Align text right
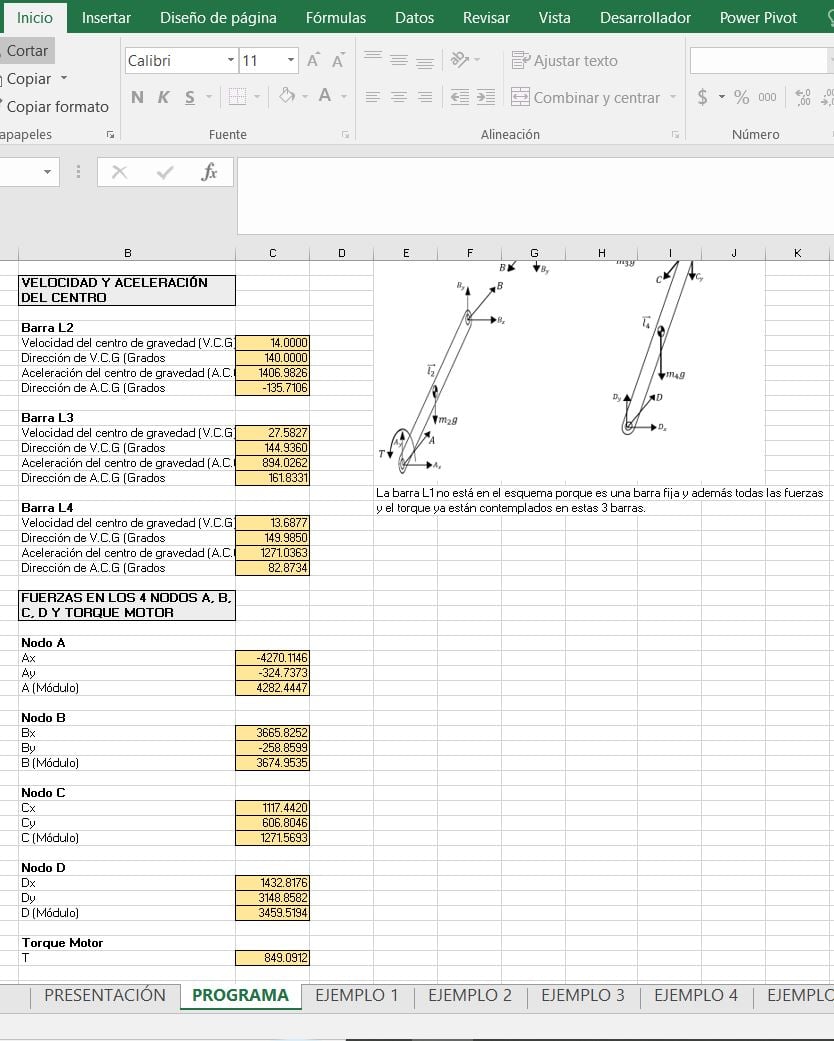The height and width of the screenshot is (1041, 834). tap(425, 98)
